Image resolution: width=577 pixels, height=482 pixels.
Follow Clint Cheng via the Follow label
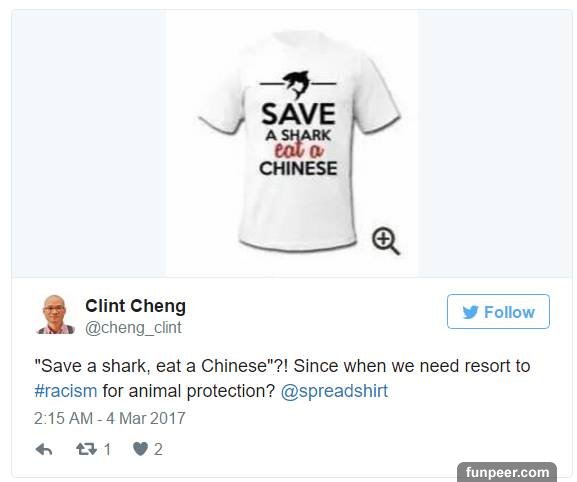coord(510,312)
